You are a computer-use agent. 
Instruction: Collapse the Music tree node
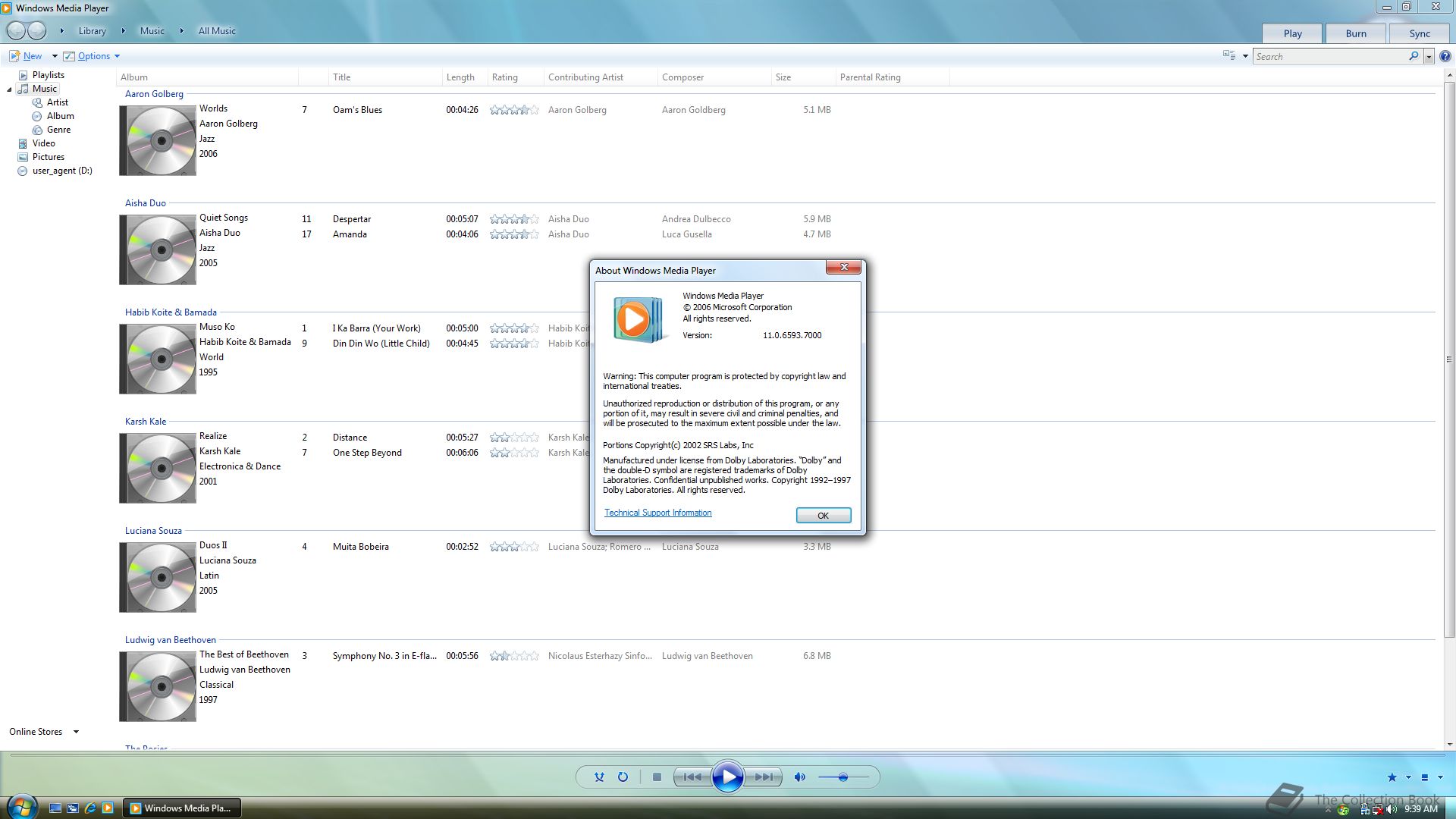tap(9, 89)
